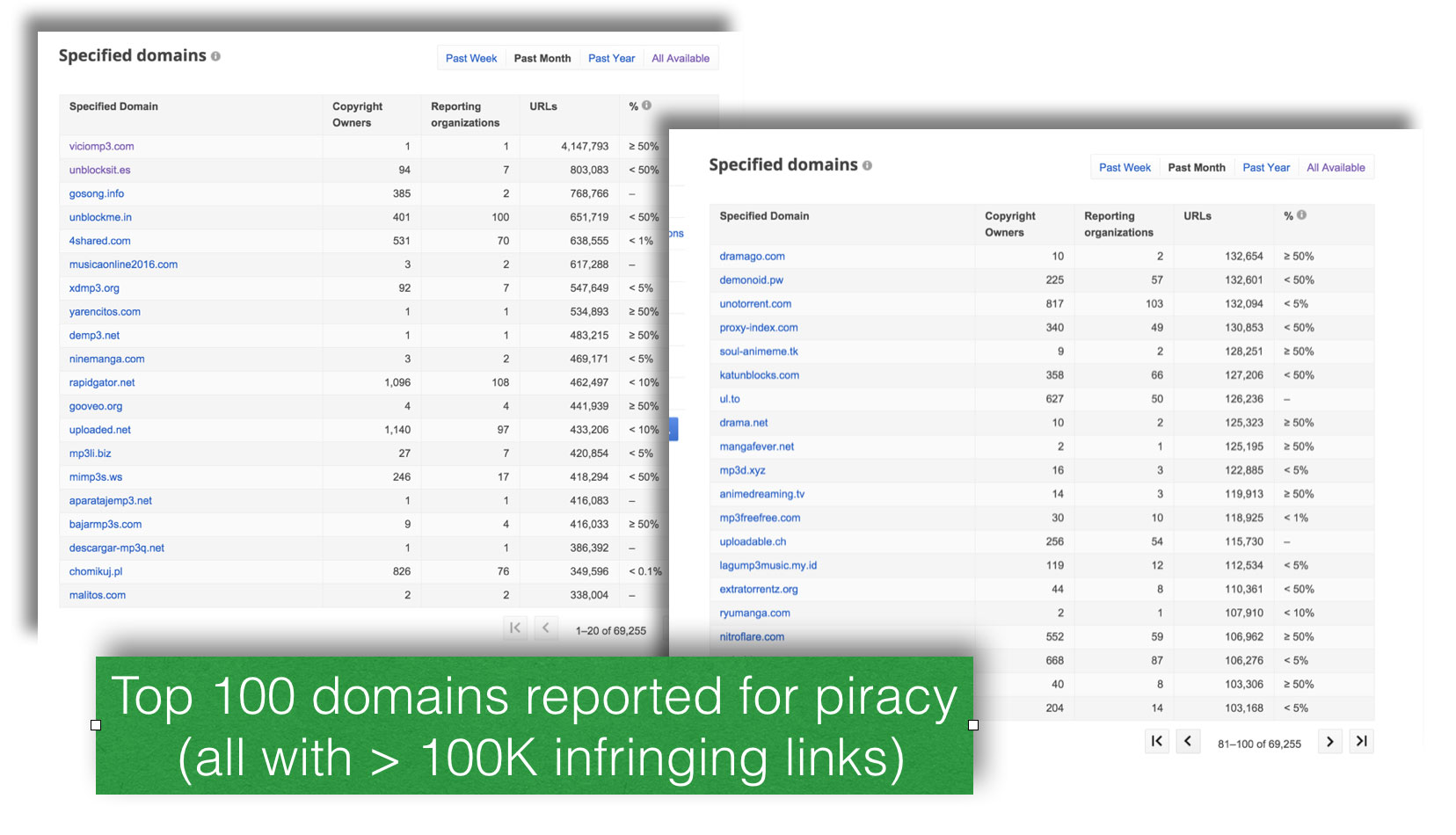
Task: Go to next page in right table pager
Action: pyautogui.click(x=1330, y=742)
